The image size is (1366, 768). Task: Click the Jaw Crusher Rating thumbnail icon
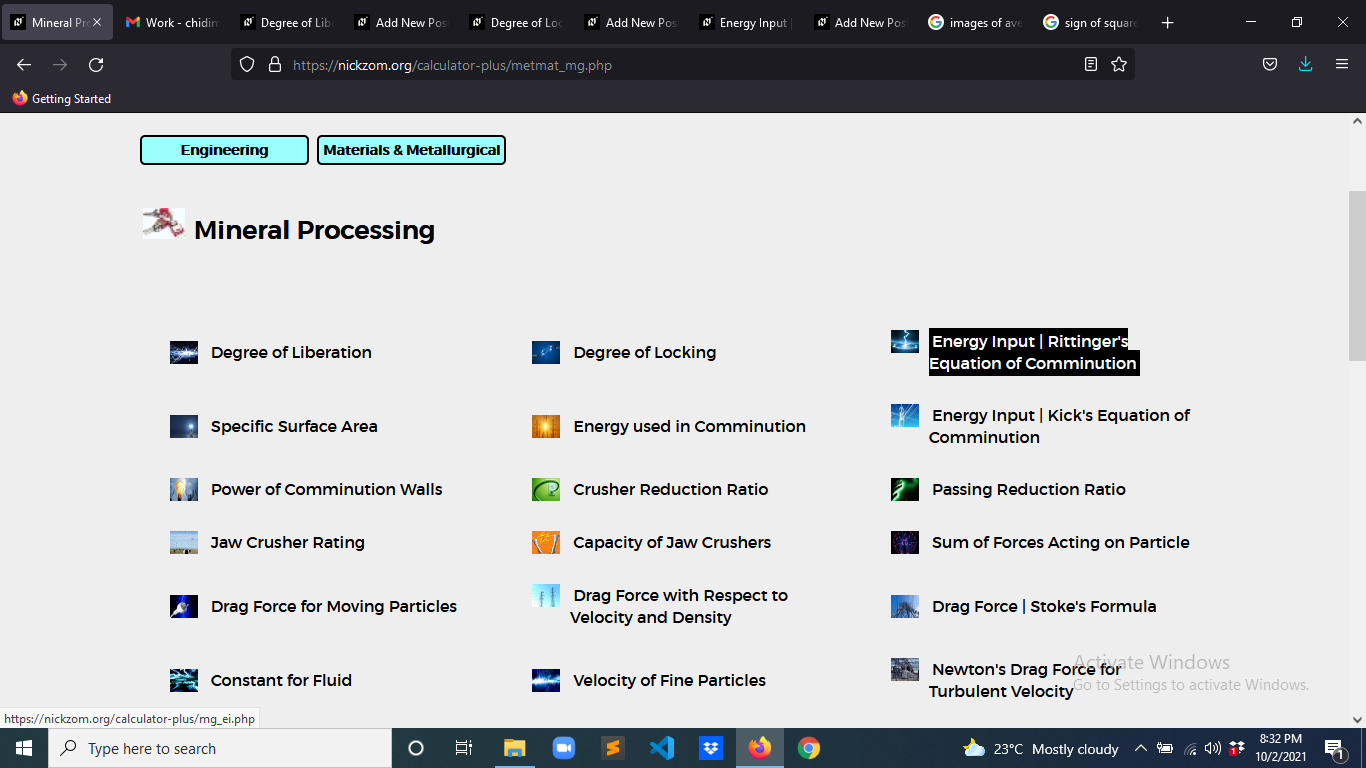tap(184, 542)
